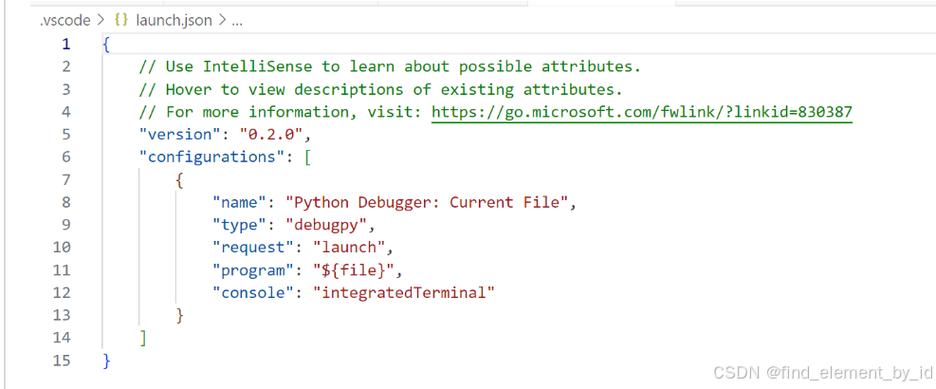Click "For more information, visit:" comment text
The image size is (936, 389).
coord(281,112)
